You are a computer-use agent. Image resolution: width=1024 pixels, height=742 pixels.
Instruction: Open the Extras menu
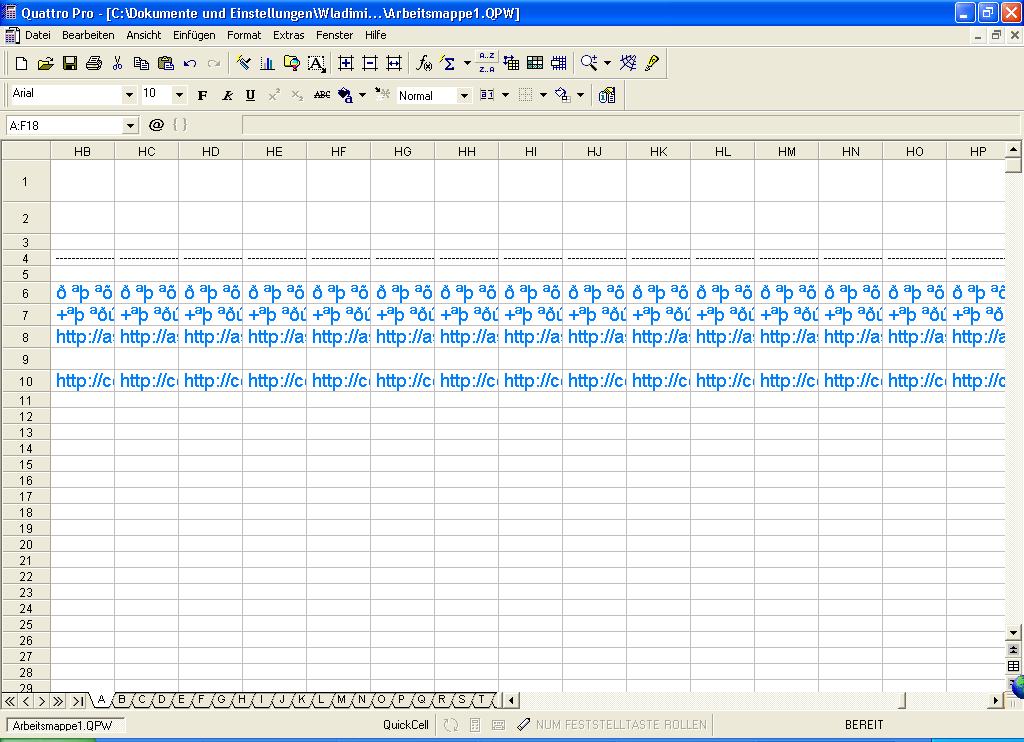point(289,35)
